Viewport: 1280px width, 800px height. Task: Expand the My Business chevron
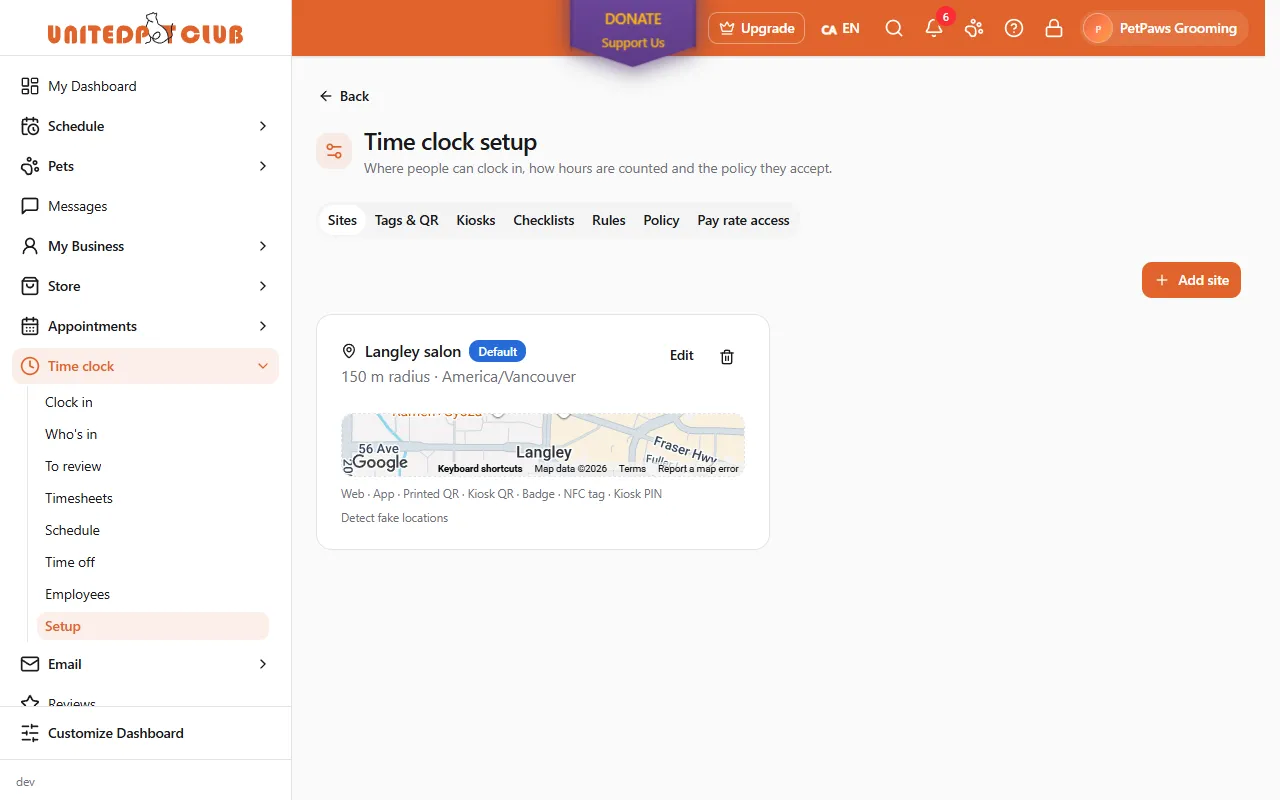tap(263, 246)
